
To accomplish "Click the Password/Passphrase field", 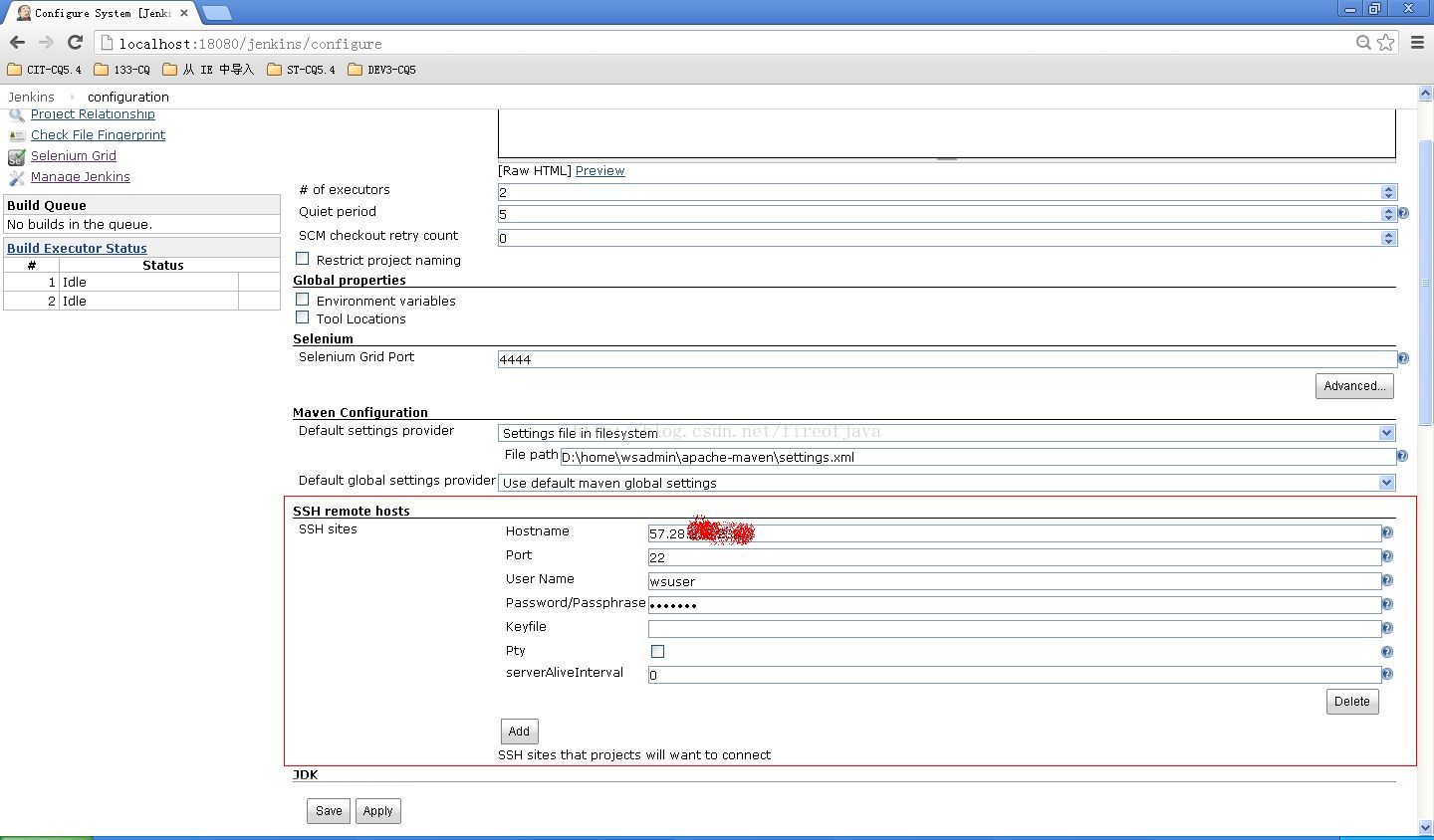I will 1014,605.
